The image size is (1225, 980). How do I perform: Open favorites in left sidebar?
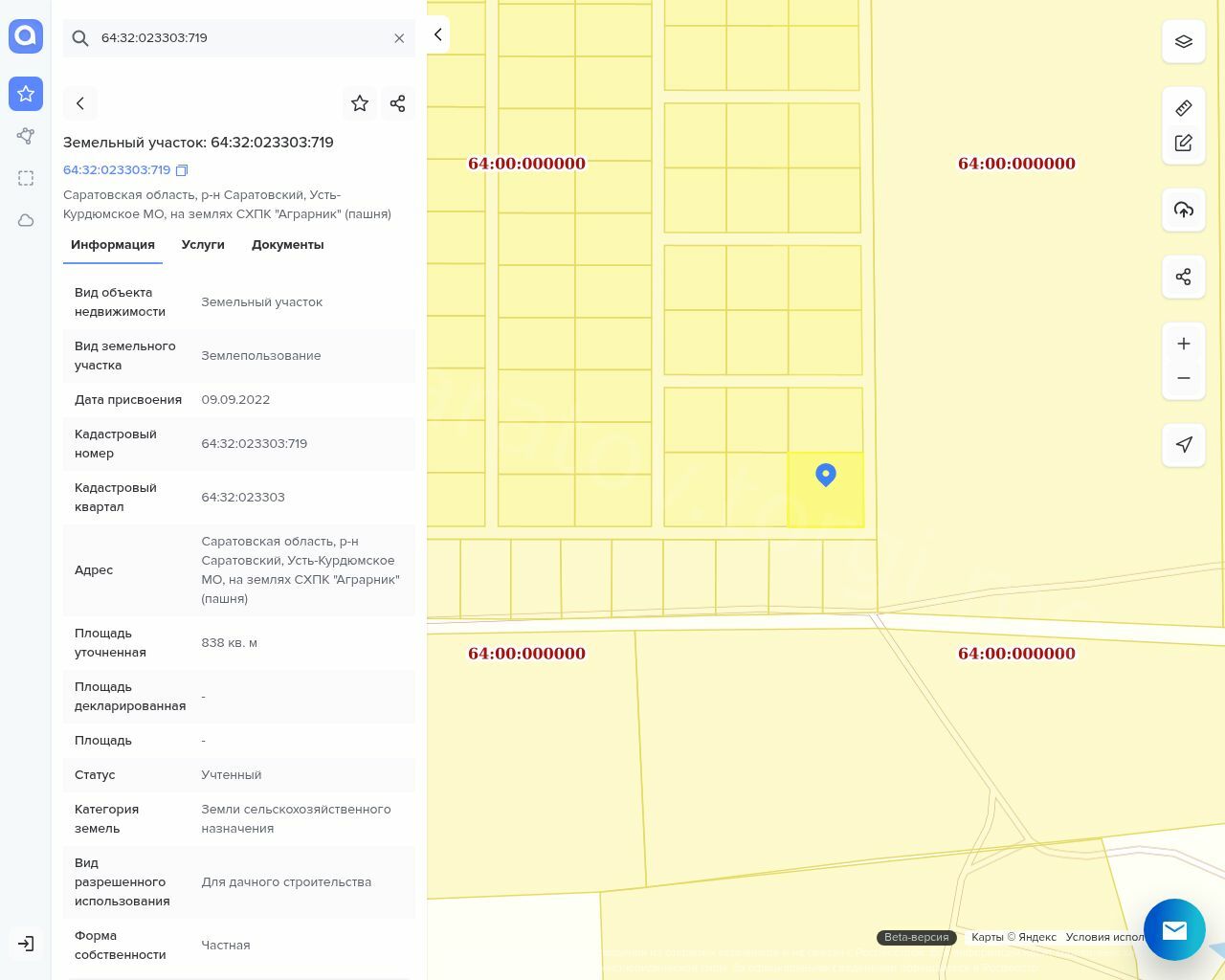[x=26, y=94]
